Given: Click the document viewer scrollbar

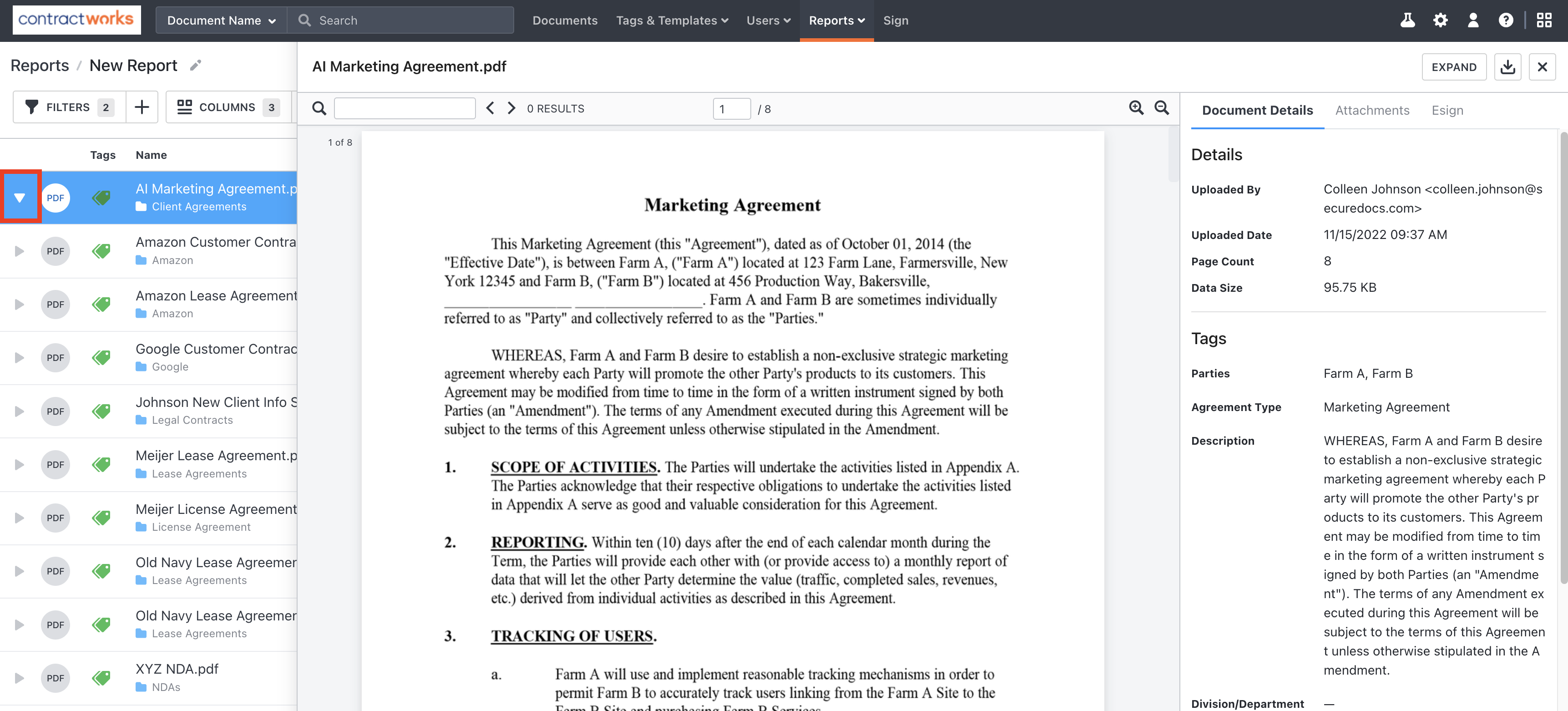Looking at the screenshot, I should 1173,154.
